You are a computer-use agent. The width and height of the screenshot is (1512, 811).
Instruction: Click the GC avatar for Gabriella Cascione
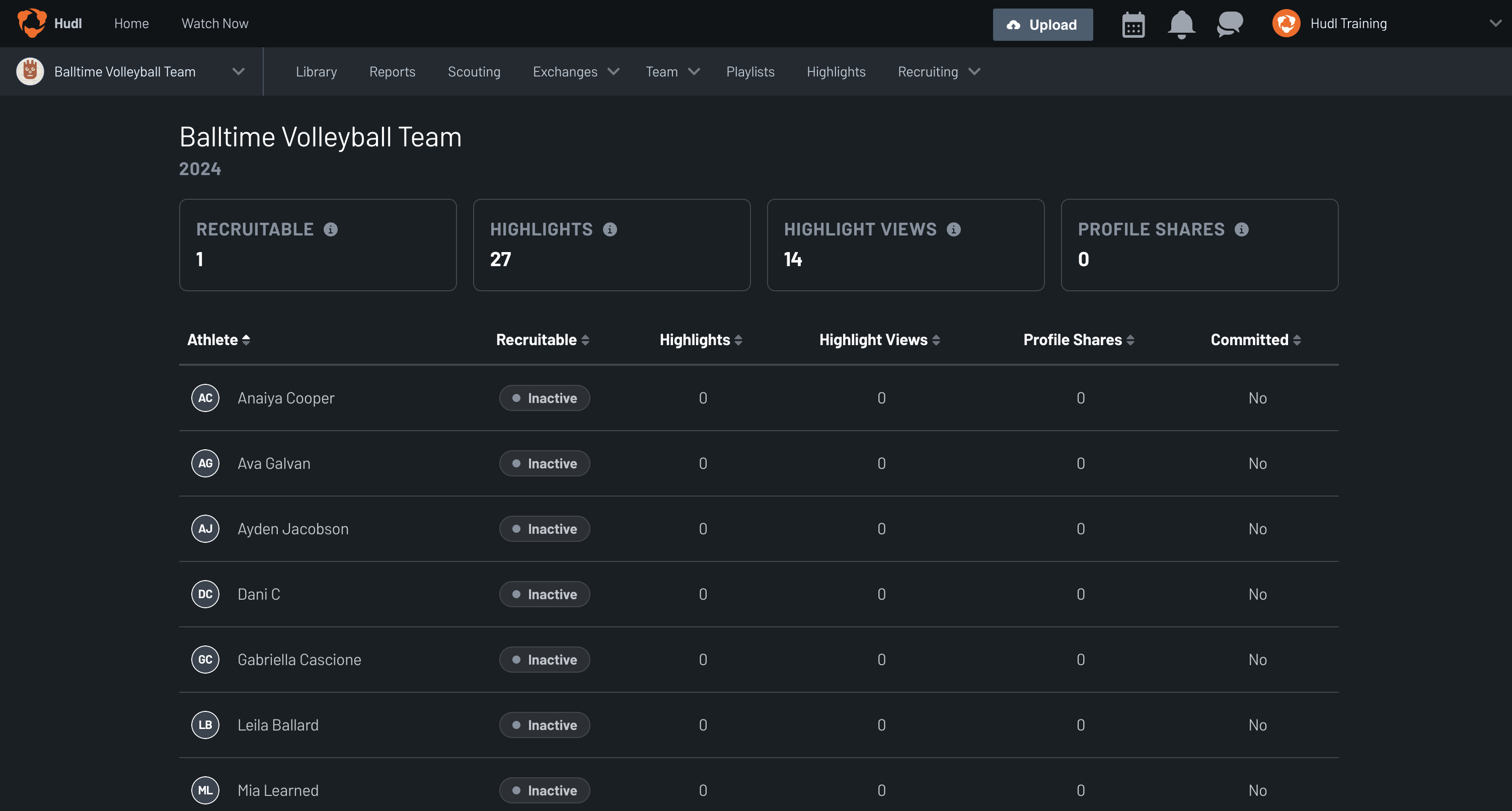205,660
